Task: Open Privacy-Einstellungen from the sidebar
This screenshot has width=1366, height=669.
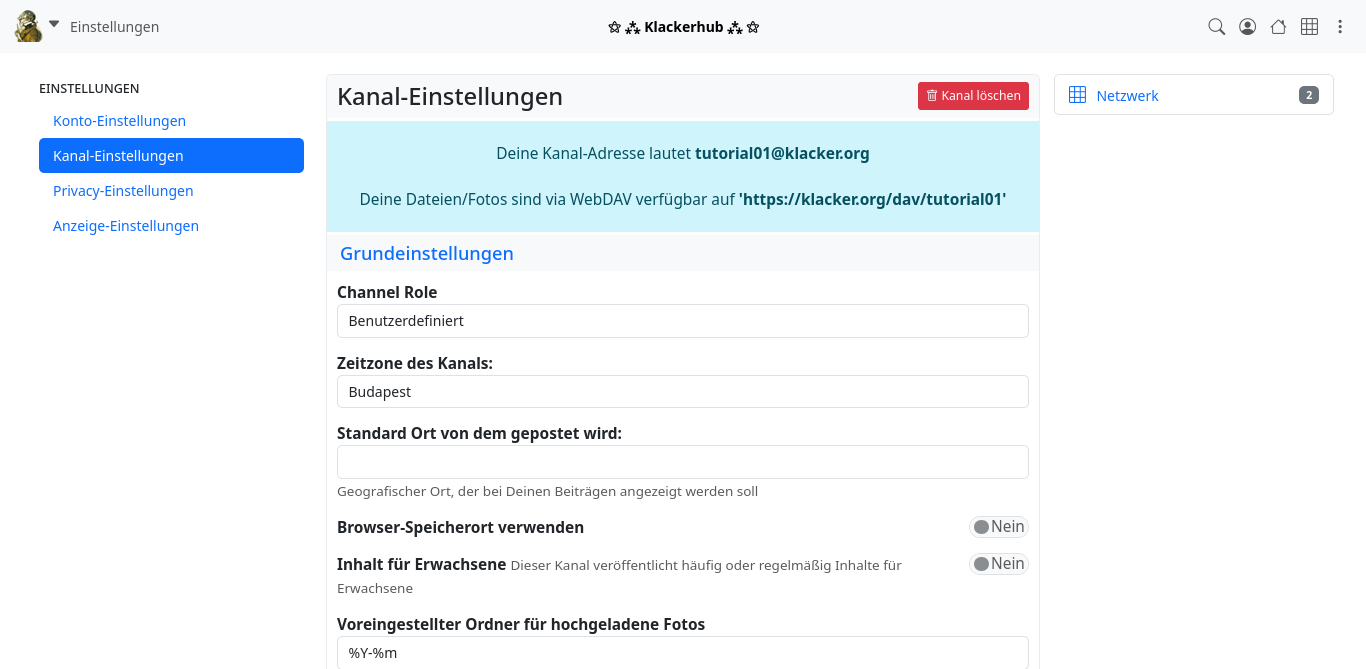Action: click(123, 191)
